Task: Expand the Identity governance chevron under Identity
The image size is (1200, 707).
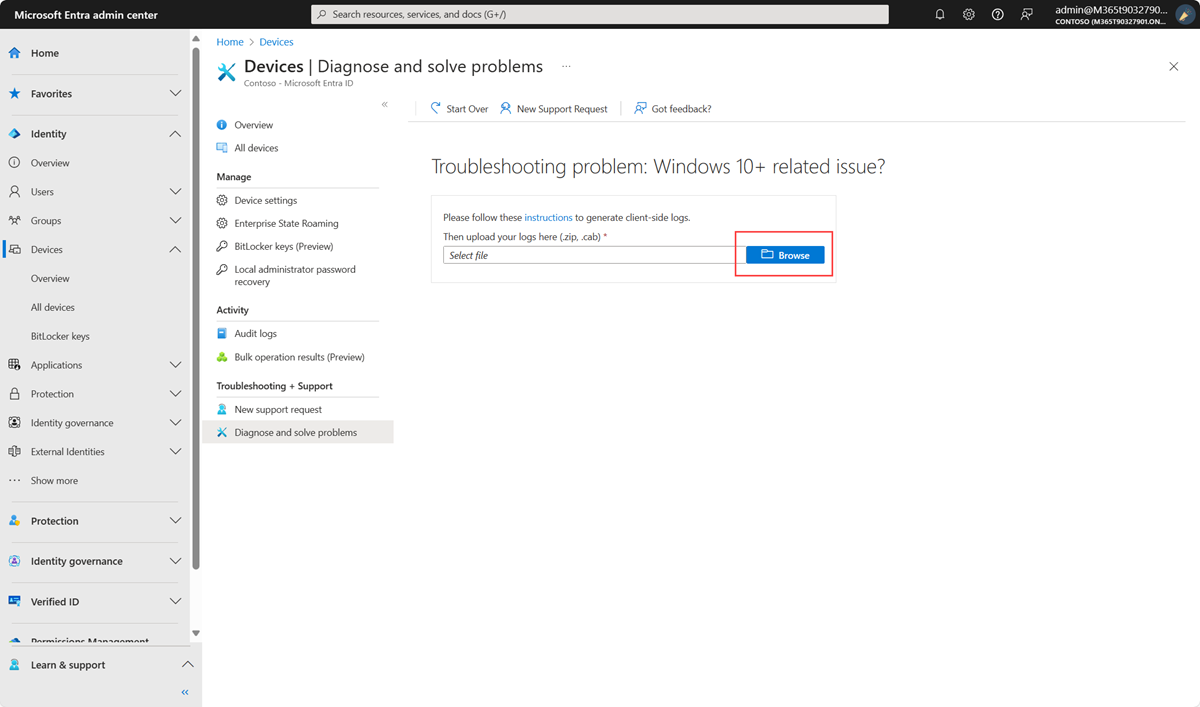Action: tap(175, 423)
